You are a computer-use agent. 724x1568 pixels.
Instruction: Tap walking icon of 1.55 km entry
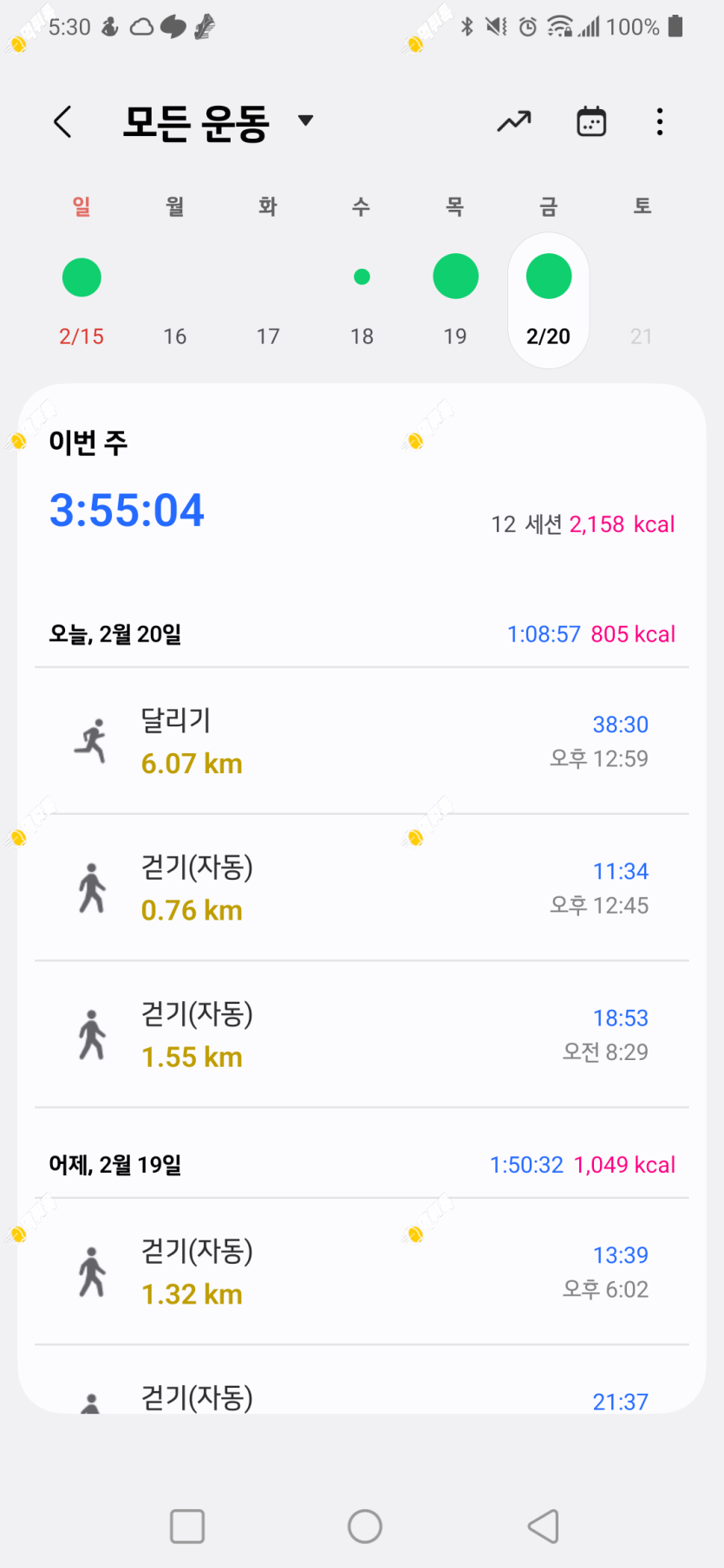[91, 1034]
